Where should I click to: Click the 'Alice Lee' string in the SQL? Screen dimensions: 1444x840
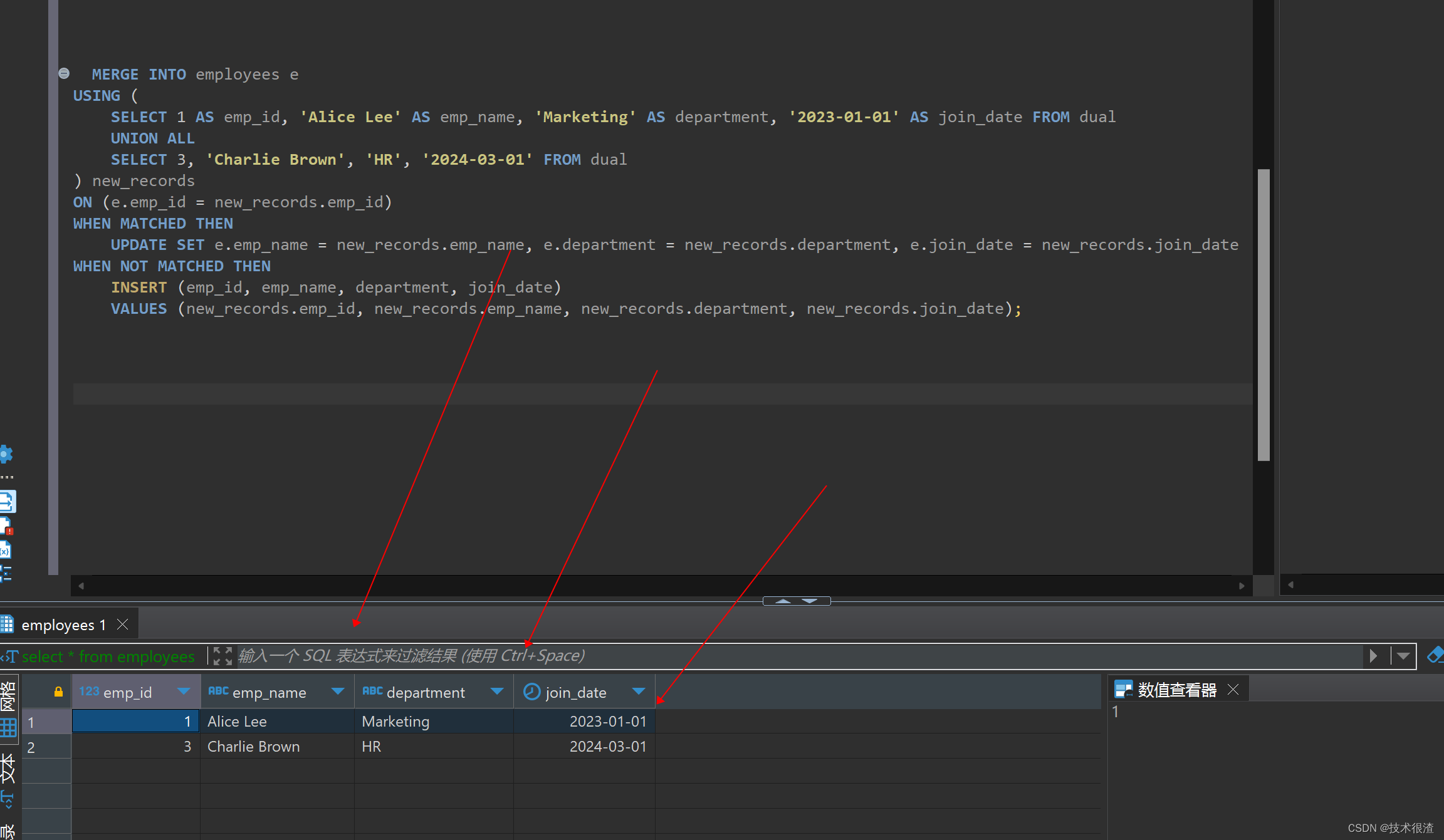click(x=350, y=117)
